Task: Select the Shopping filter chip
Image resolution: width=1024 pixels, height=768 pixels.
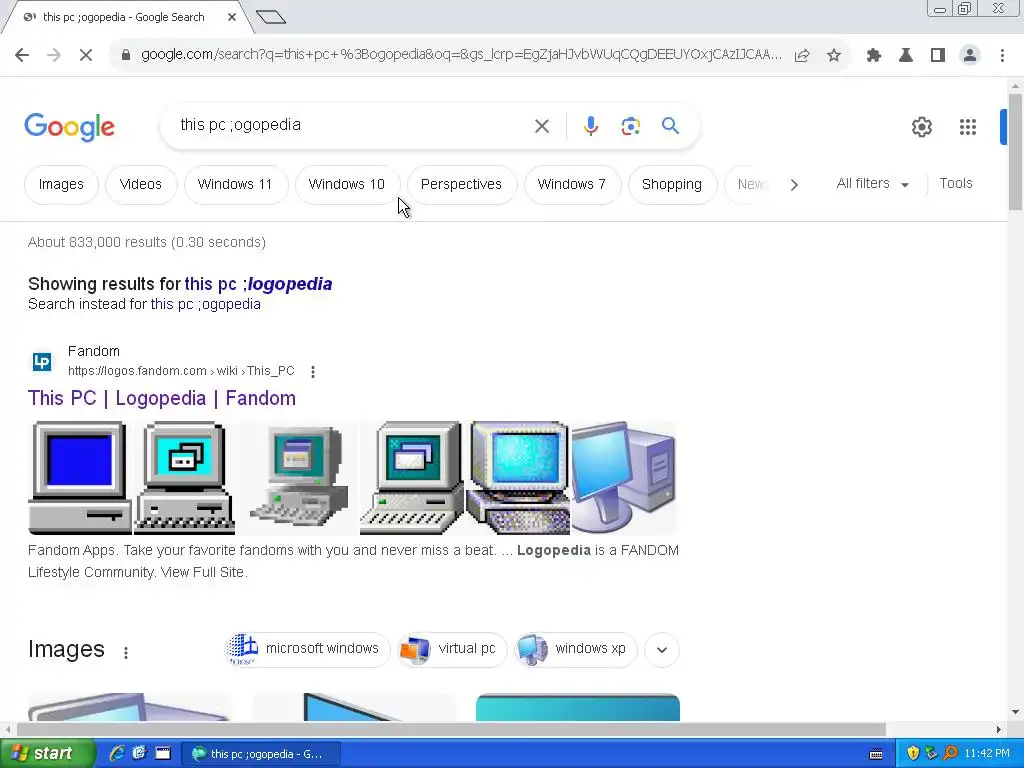Action: [672, 185]
